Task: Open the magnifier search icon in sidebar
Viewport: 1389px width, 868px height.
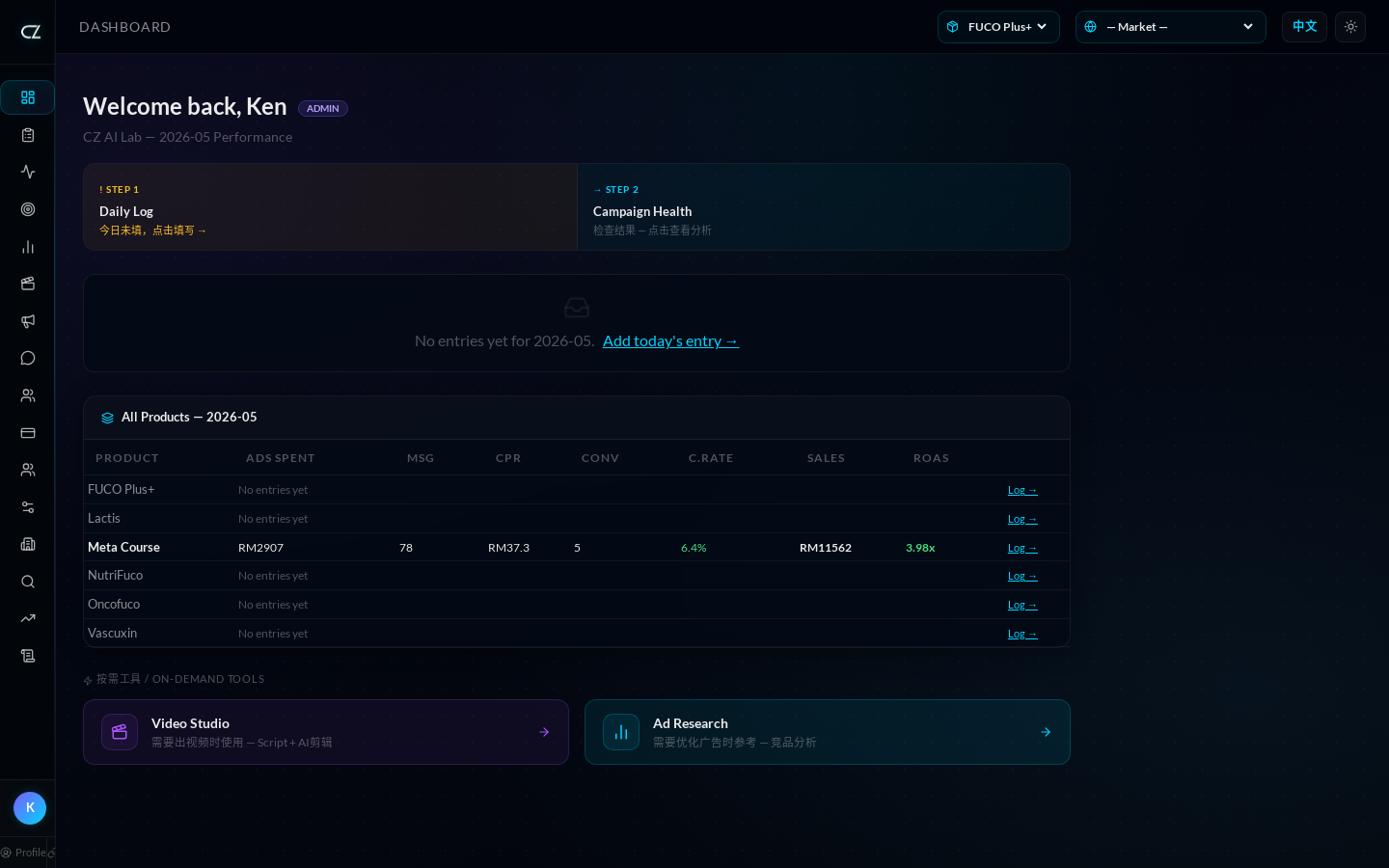Action: tap(28, 582)
